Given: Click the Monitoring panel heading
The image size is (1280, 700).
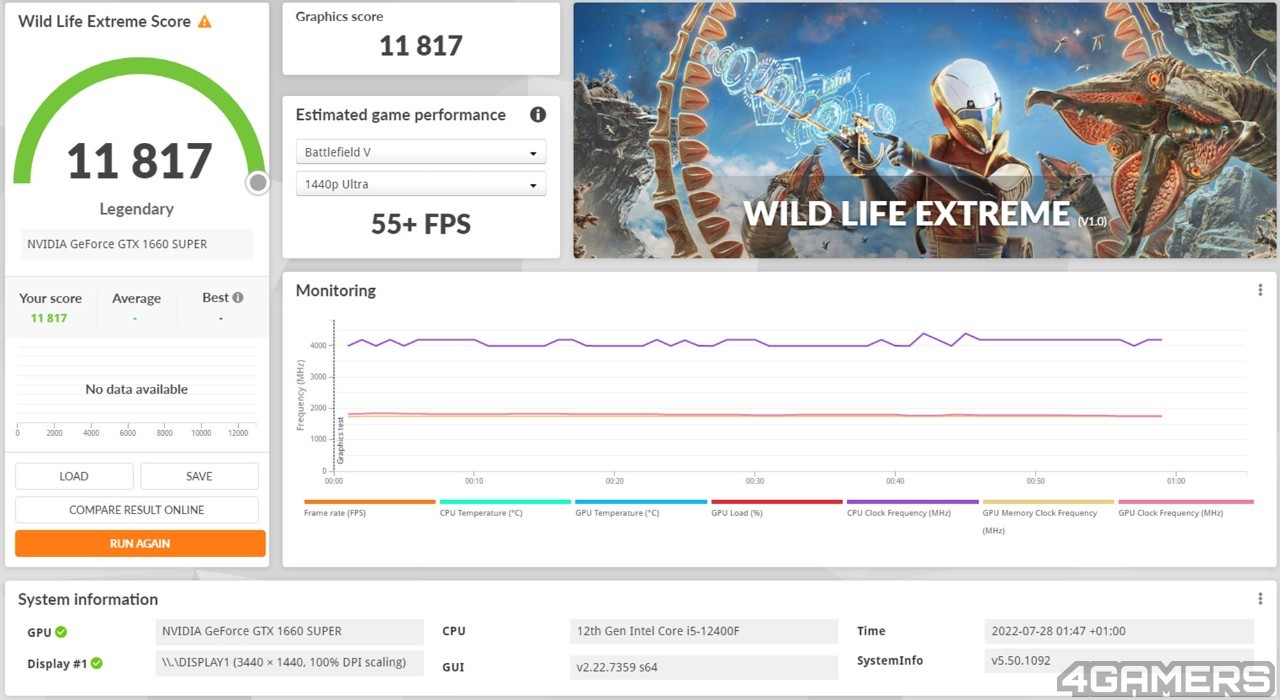Looking at the screenshot, I should (336, 290).
